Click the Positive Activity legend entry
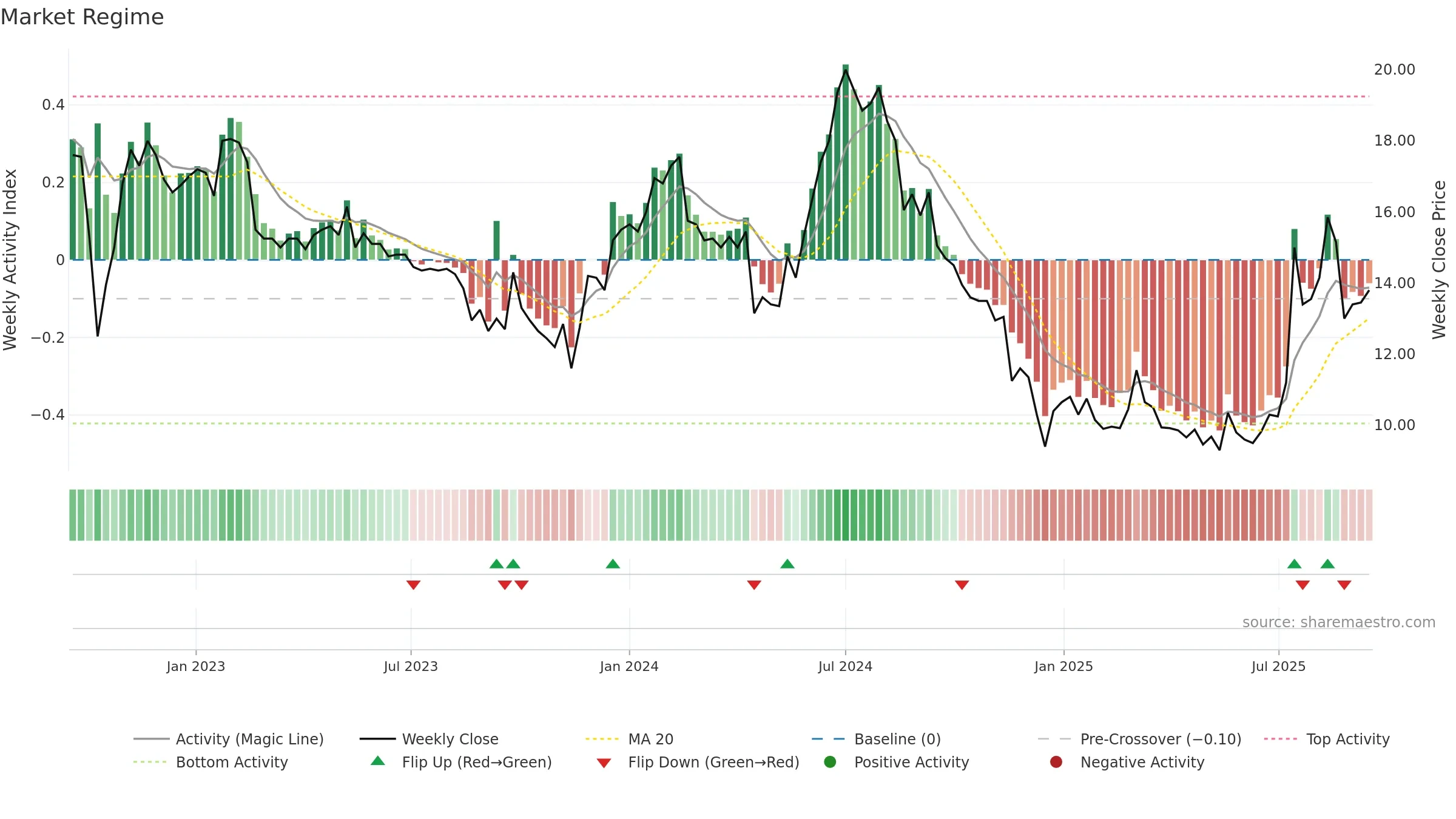This screenshot has width=1456, height=819. point(897,762)
